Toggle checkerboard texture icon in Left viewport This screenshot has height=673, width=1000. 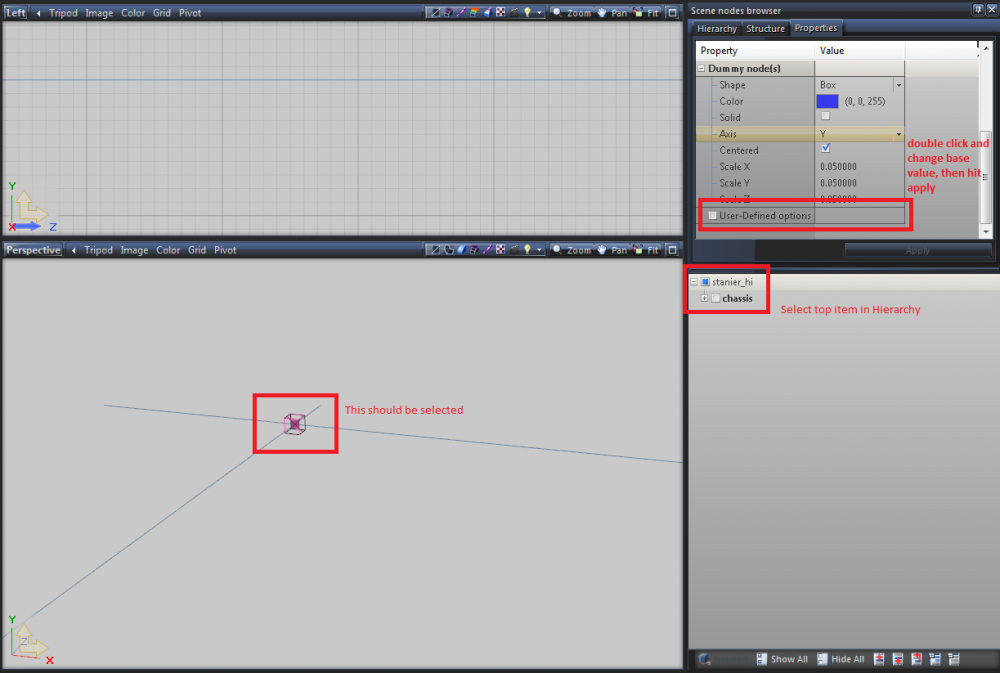tap(501, 13)
